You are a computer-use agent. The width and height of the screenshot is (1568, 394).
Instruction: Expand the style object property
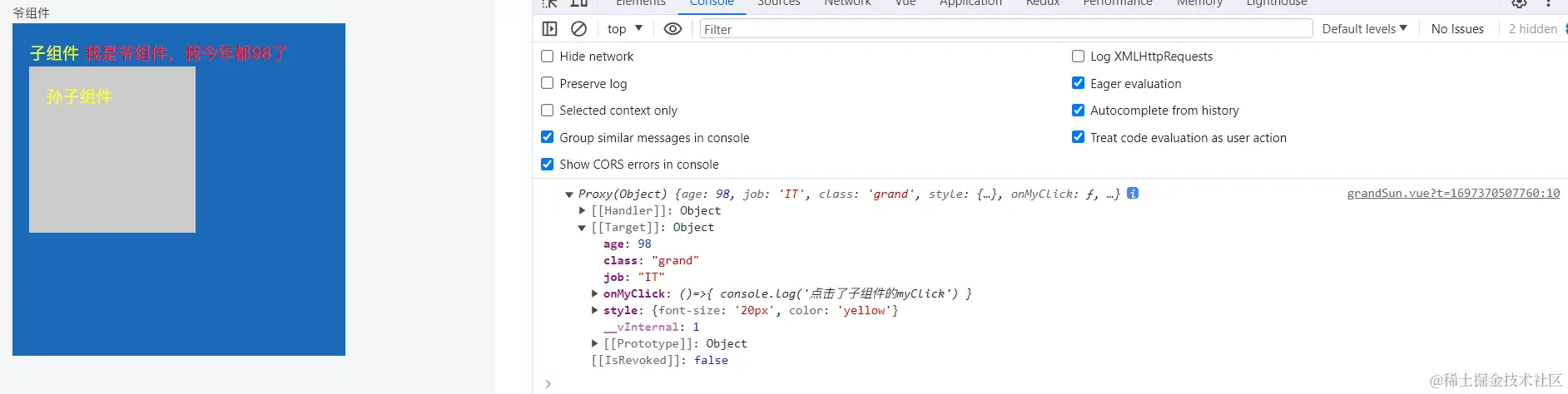(x=594, y=310)
